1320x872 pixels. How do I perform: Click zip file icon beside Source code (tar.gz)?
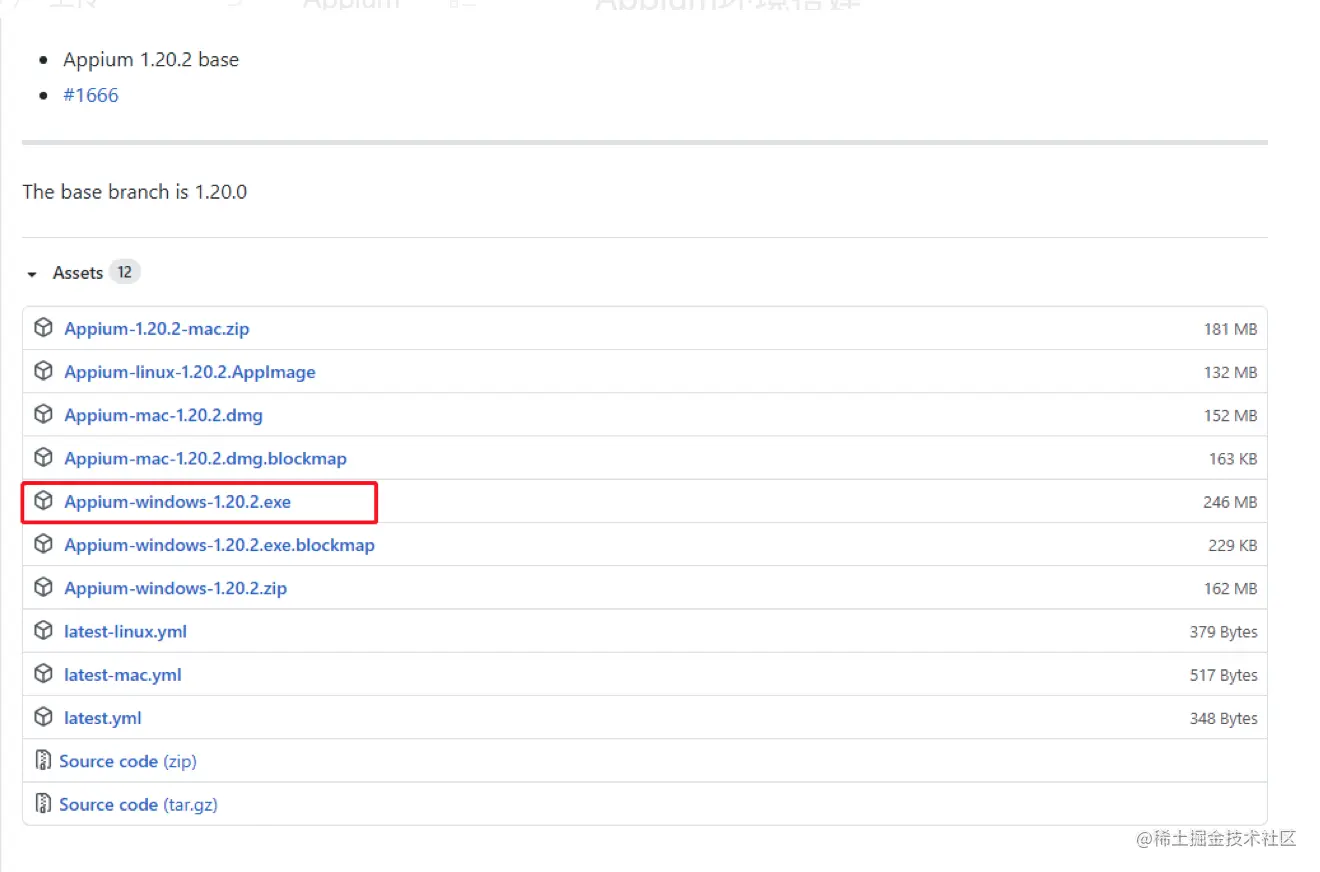pyautogui.click(x=43, y=803)
